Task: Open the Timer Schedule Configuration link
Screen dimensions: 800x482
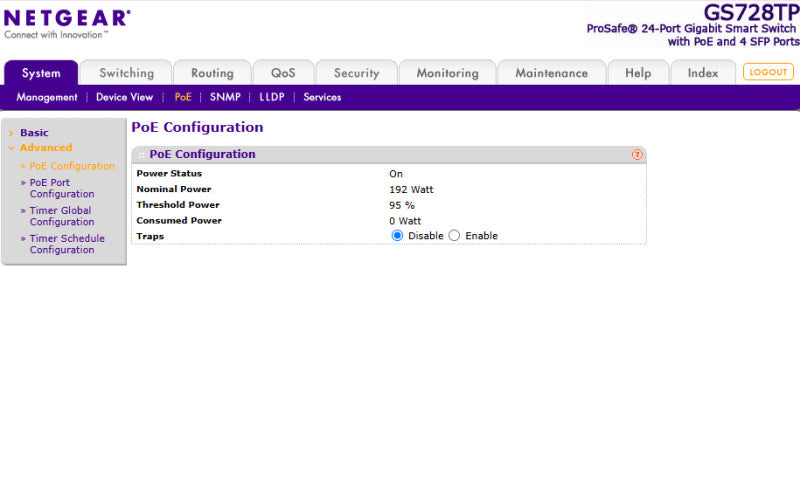Action: pyautogui.click(x=67, y=244)
